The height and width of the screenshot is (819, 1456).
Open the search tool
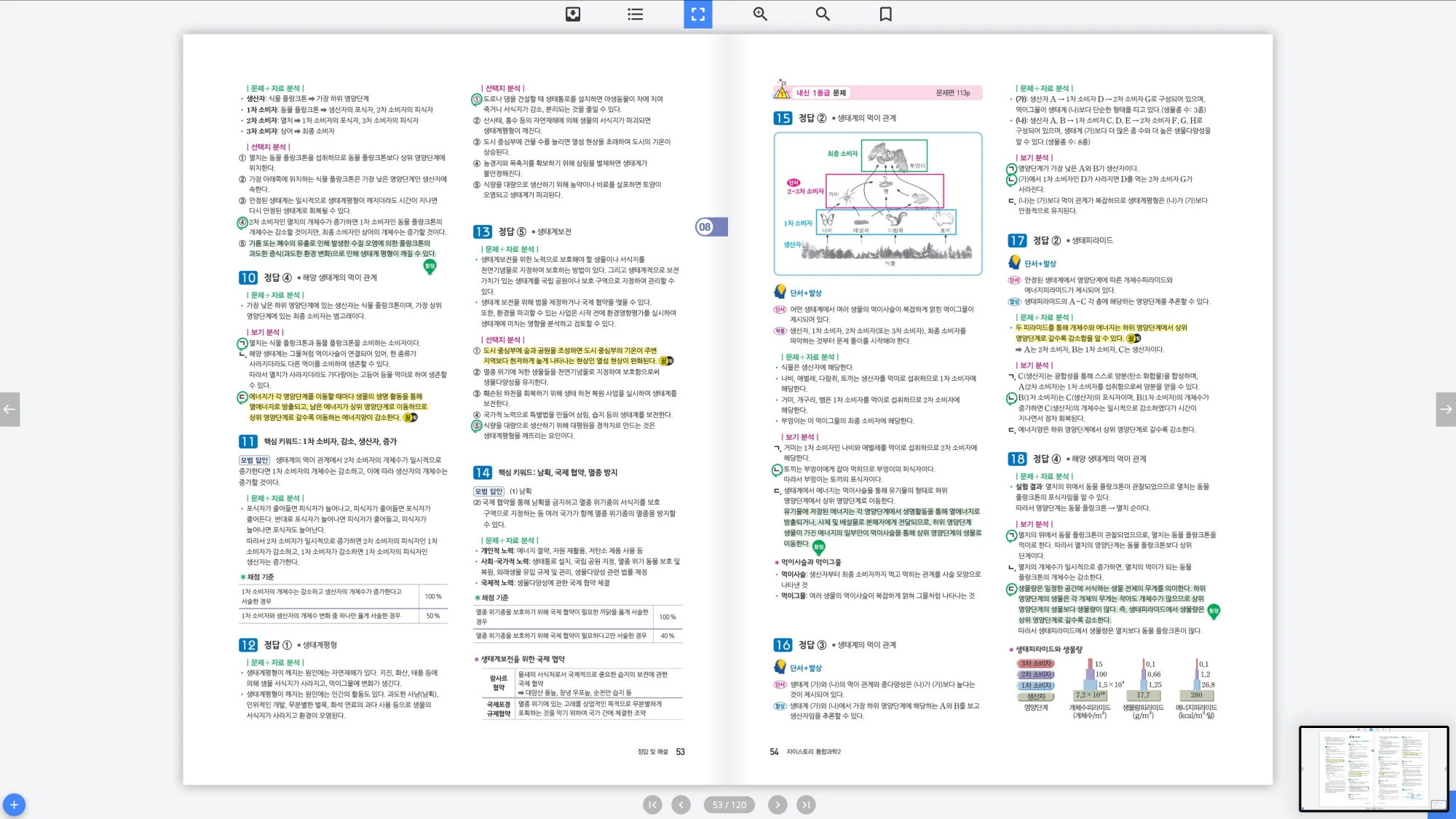coord(823,14)
